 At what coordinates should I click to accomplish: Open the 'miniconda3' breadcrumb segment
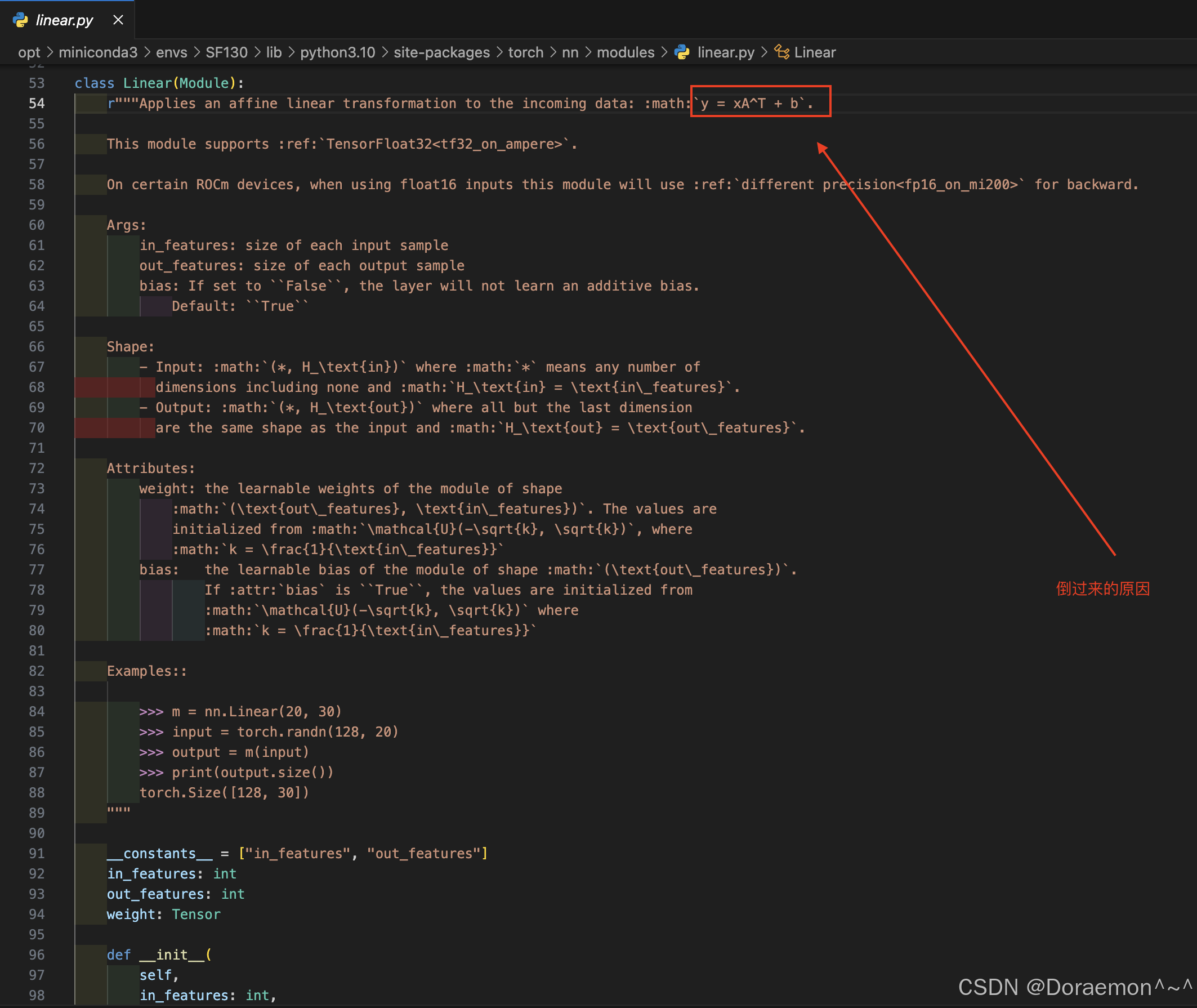coord(98,52)
